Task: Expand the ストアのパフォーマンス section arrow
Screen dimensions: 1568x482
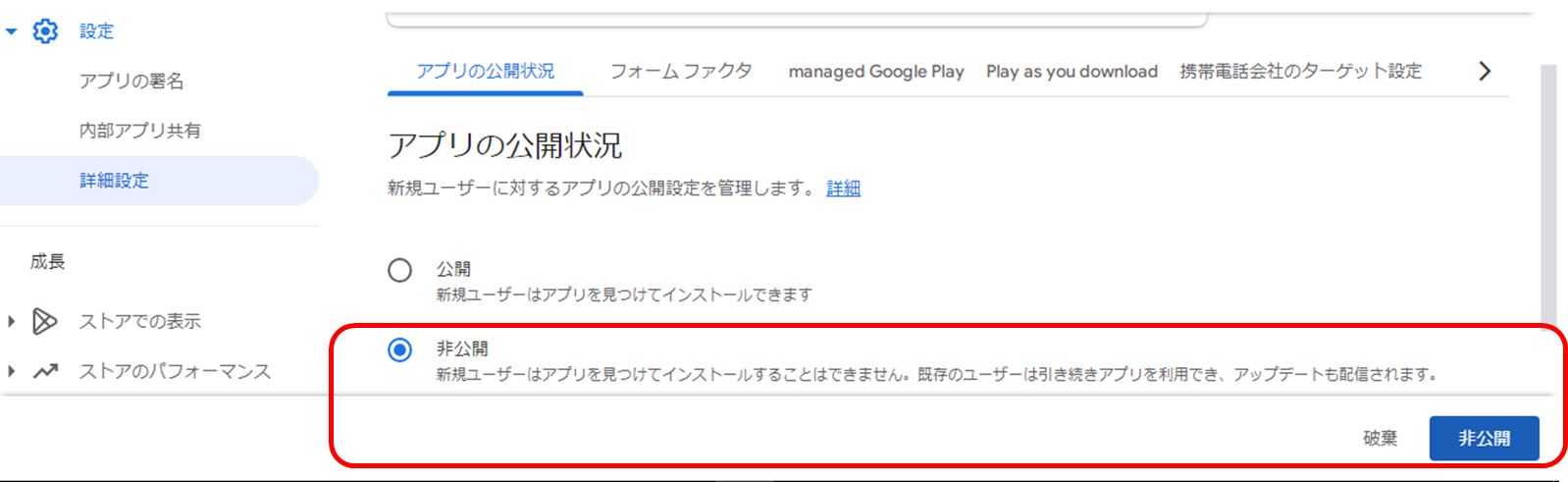Action: pyautogui.click(x=12, y=371)
